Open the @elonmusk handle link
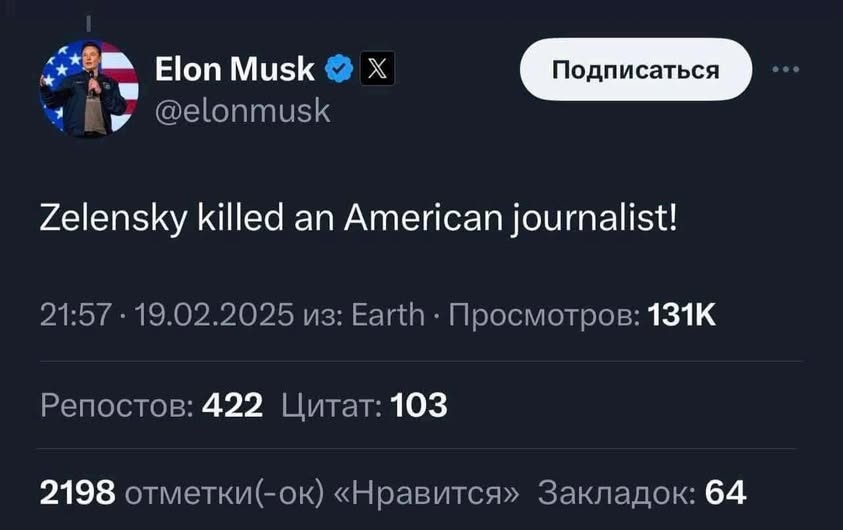 click(243, 109)
